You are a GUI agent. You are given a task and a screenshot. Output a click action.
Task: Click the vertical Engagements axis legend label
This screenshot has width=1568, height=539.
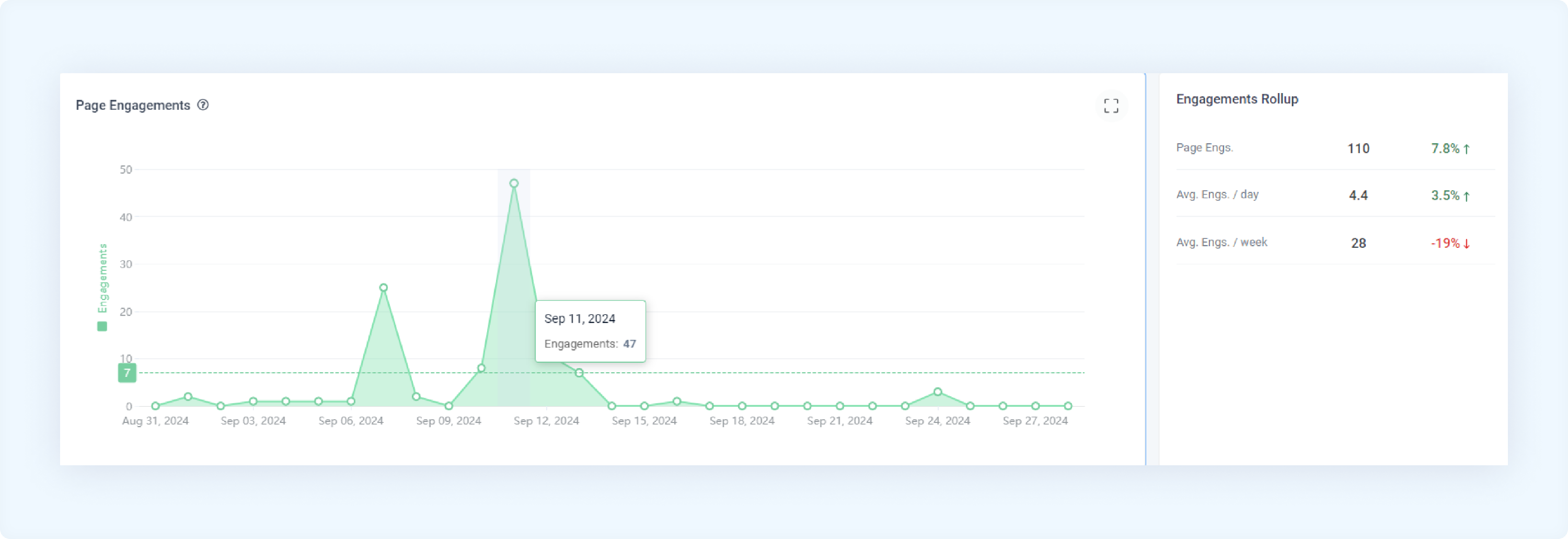(103, 278)
